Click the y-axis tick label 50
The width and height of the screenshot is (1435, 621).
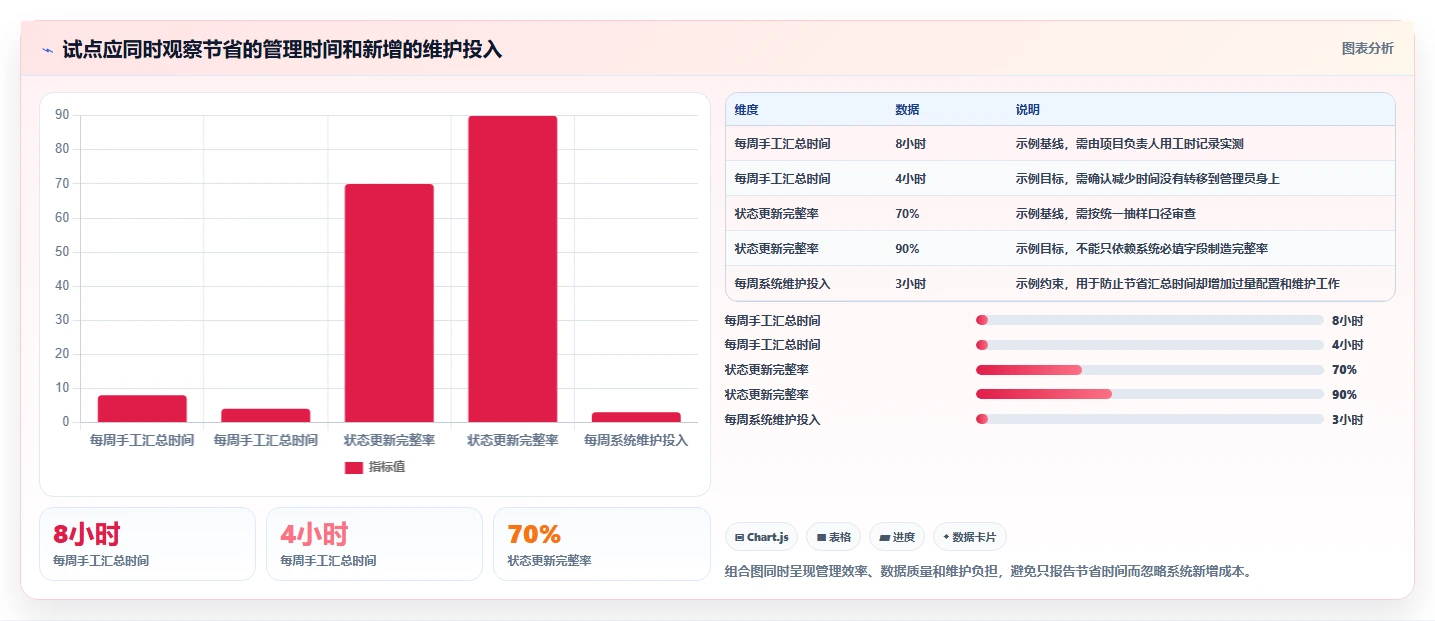(x=62, y=252)
